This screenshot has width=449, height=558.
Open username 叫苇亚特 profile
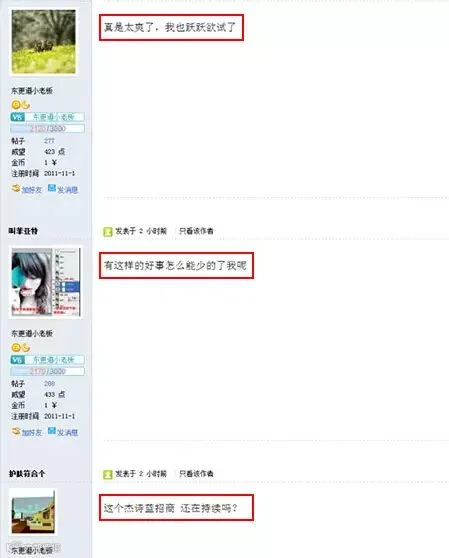click(x=23, y=231)
